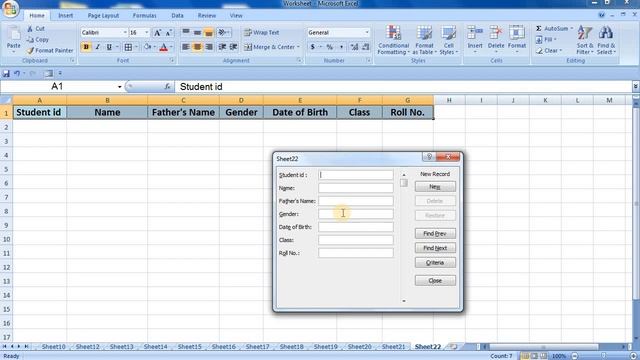Toggle Bold formatting
The image size is (640, 360).
point(86,47)
